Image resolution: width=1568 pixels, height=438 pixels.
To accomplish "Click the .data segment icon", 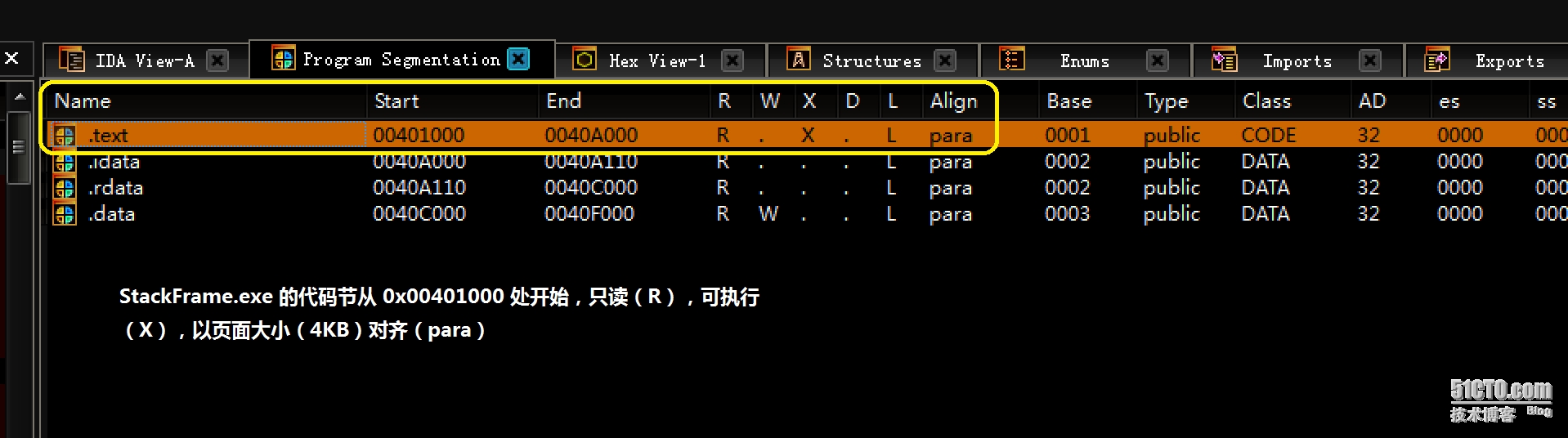I will tap(65, 214).
